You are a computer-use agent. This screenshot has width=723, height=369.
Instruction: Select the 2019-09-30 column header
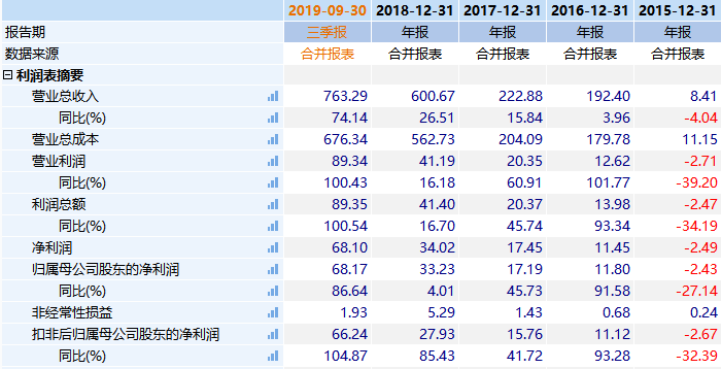point(327,11)
